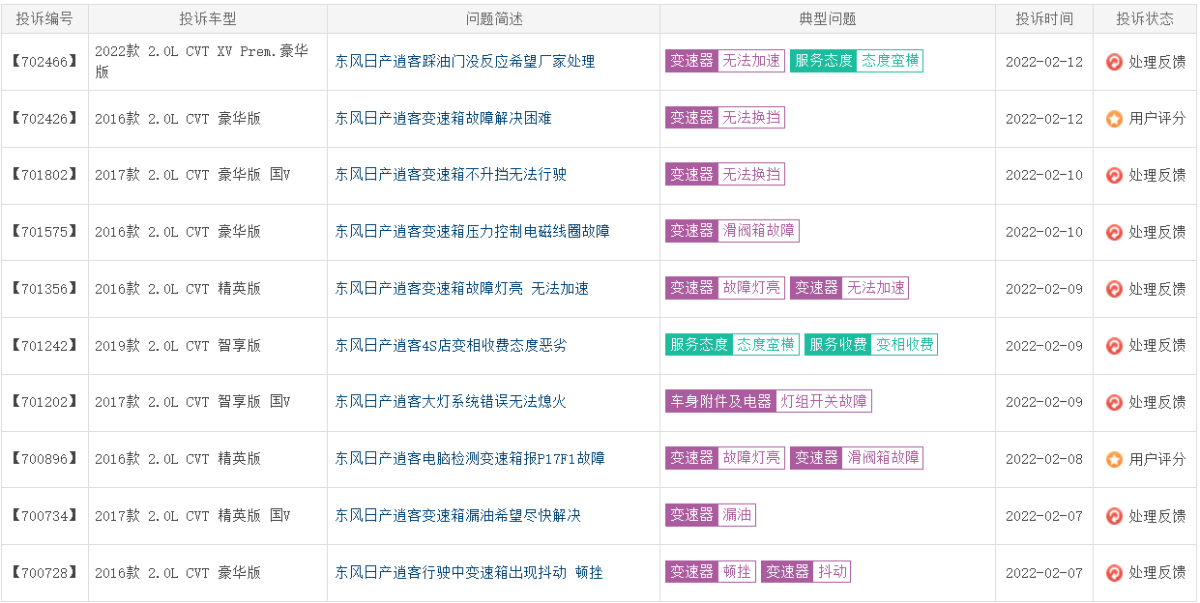
Task: Click status icon for complaint 702466
Action: pos(1114,61)
